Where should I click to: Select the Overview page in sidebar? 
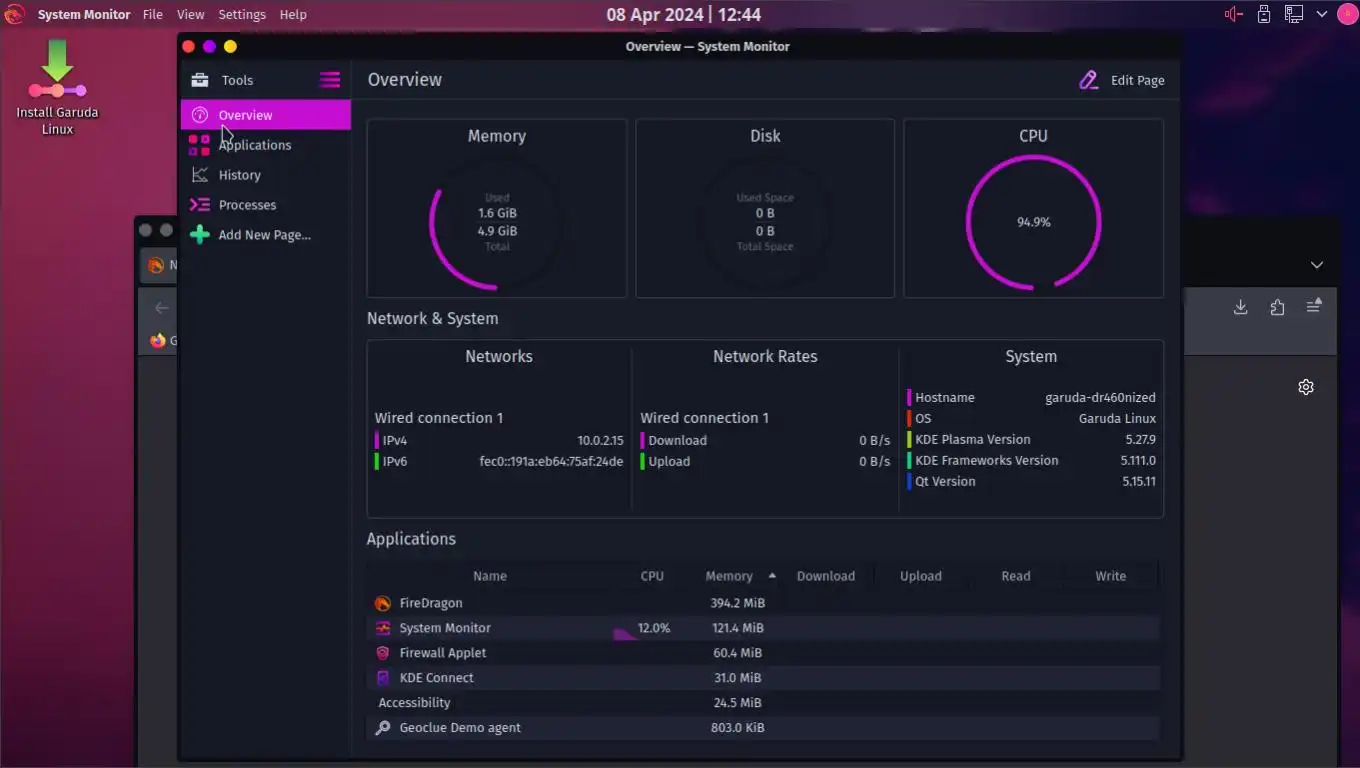pyautogui.click(x=266, y=115)
